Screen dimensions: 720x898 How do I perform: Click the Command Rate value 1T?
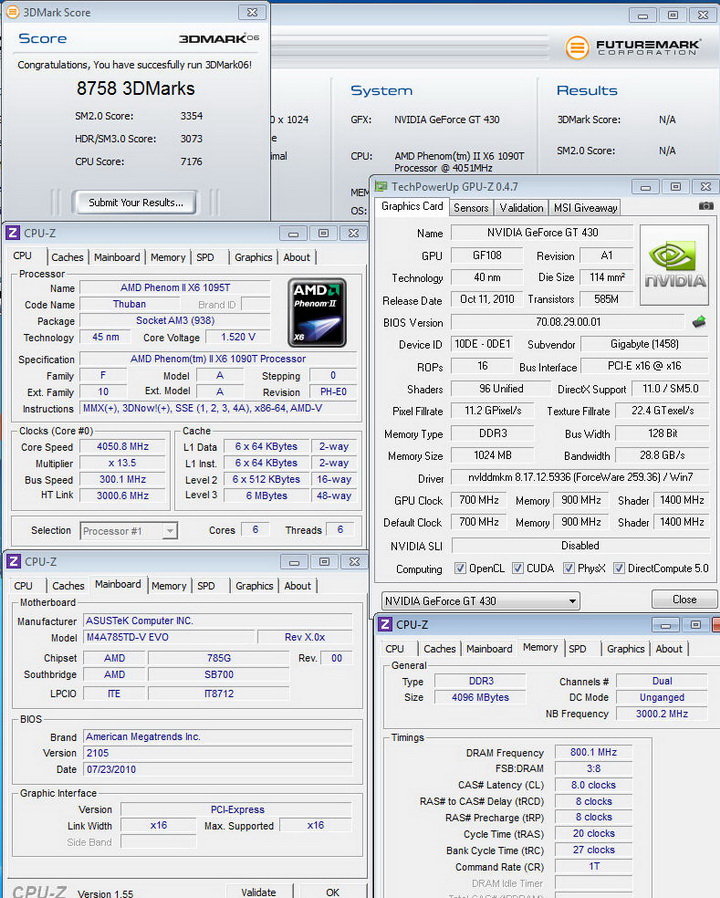[x=593, y=866]
